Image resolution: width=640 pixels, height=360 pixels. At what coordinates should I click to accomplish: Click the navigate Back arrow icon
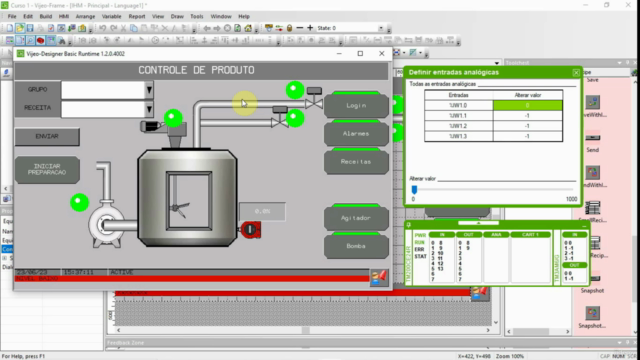click(207, 28)
